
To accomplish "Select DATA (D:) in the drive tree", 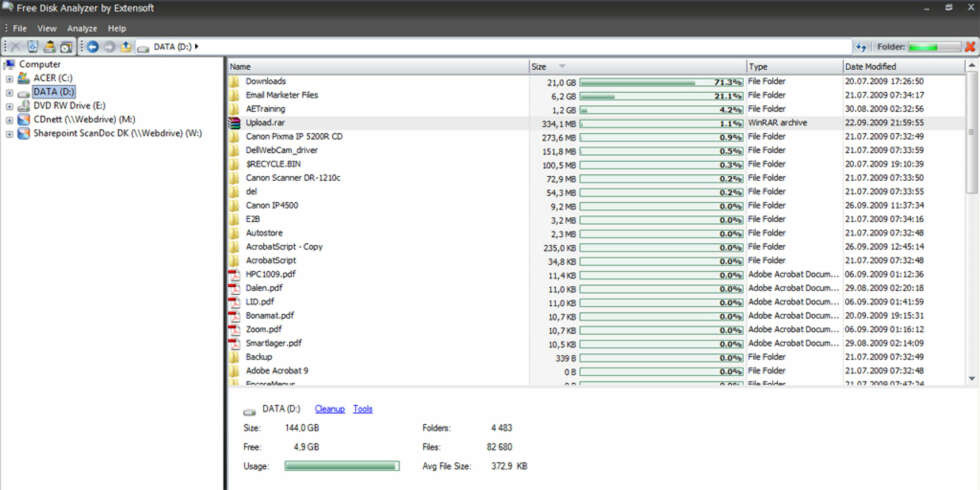I will [x=54, y=92].
